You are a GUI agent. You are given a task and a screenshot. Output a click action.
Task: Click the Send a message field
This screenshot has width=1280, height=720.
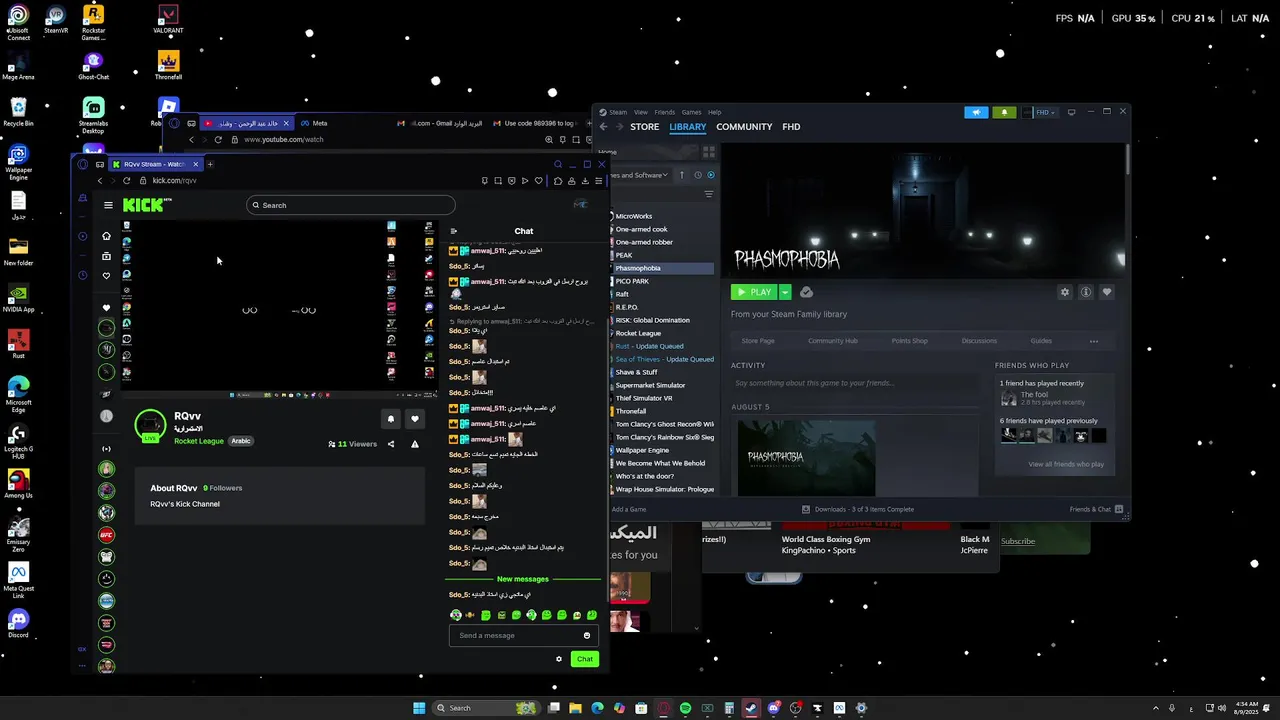(x=522, y=635)
